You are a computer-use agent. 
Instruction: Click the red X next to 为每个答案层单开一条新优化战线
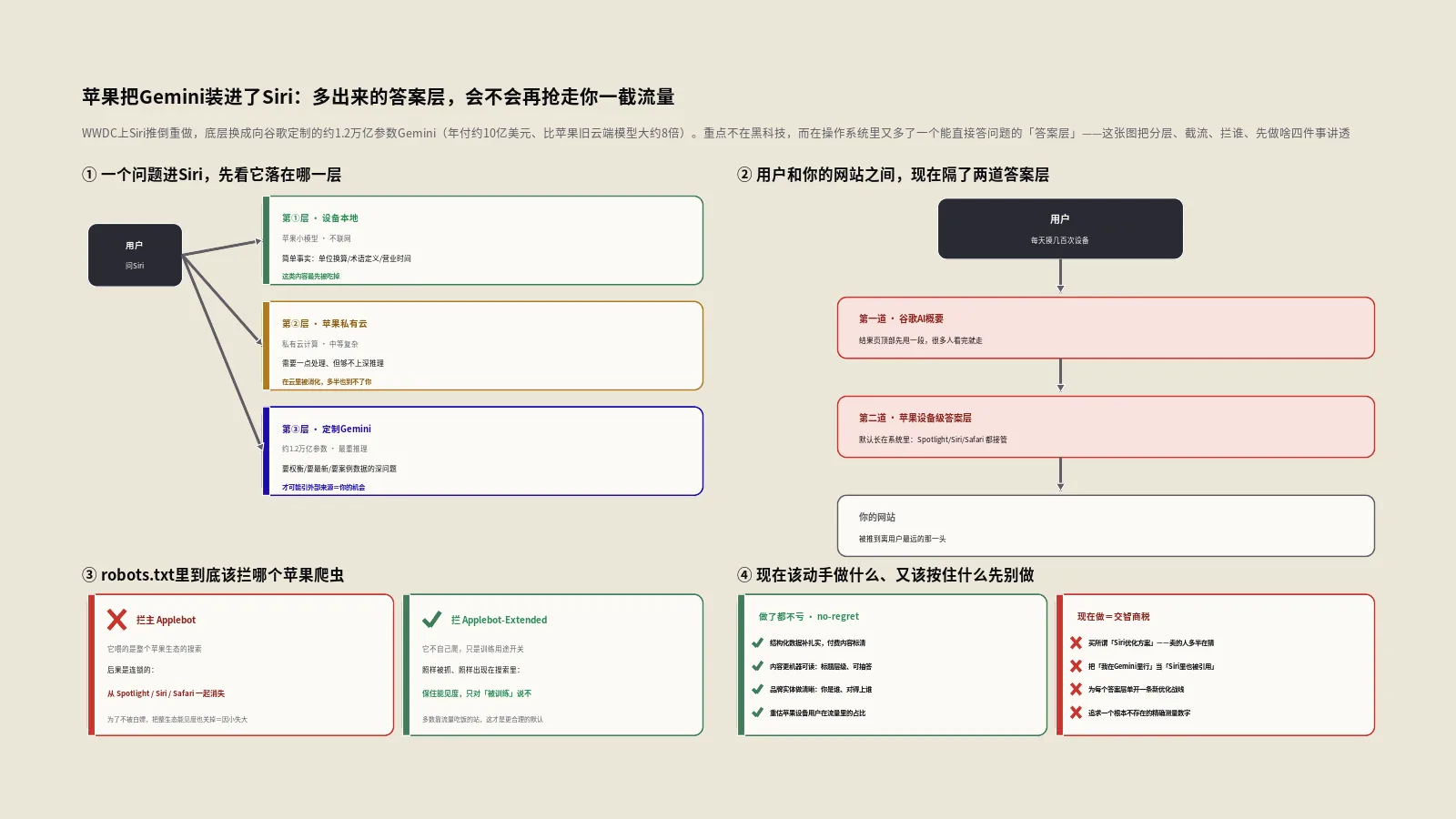tap(1076, 689)
